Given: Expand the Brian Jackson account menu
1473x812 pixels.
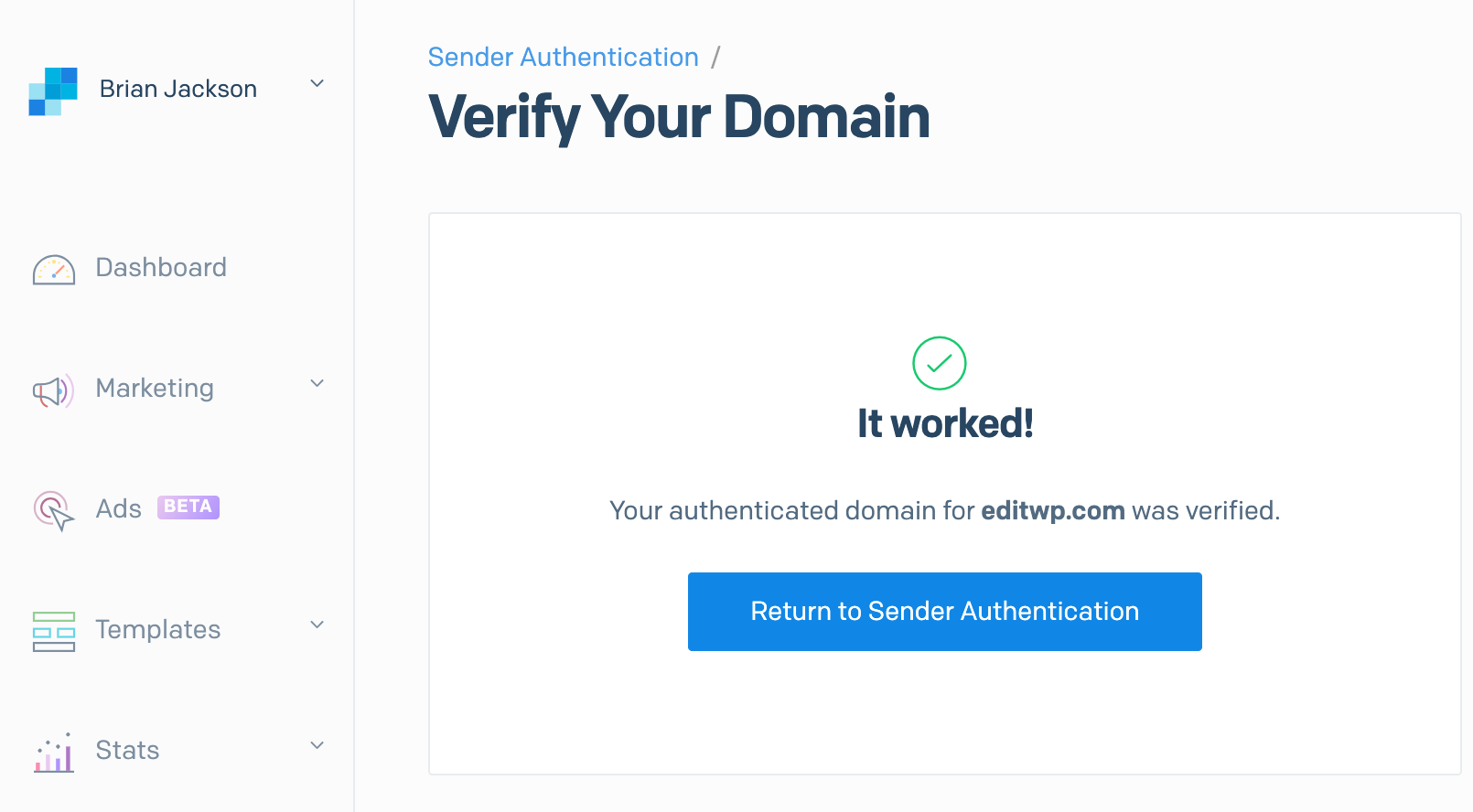Looking at the screenshot, I should 317,84.
